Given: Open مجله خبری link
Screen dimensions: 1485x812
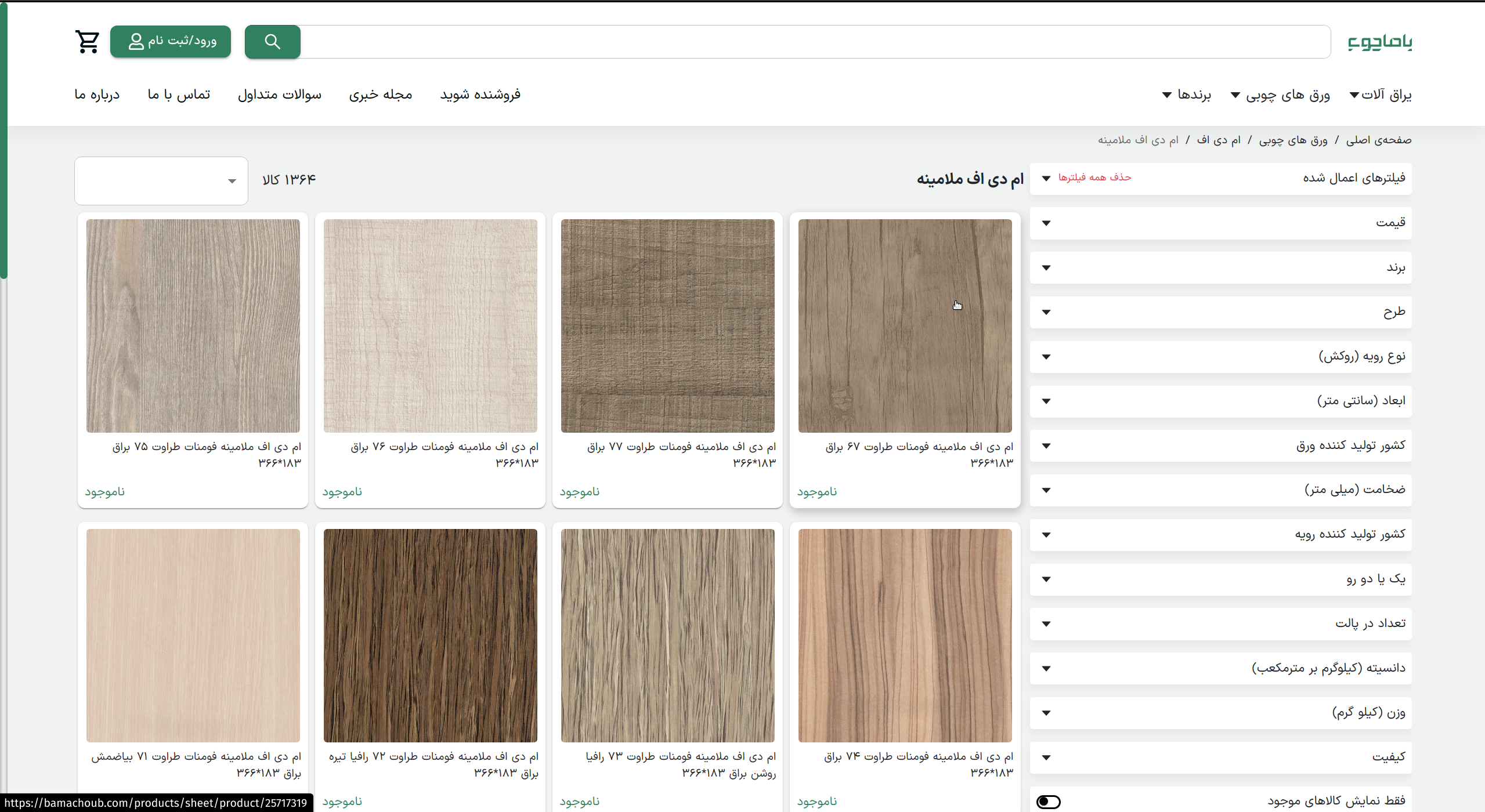Looking at the screenshot, I should point(381,95).
